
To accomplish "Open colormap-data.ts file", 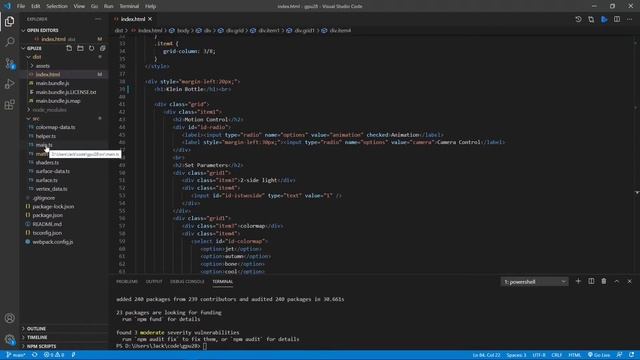I will click(55, 127).
